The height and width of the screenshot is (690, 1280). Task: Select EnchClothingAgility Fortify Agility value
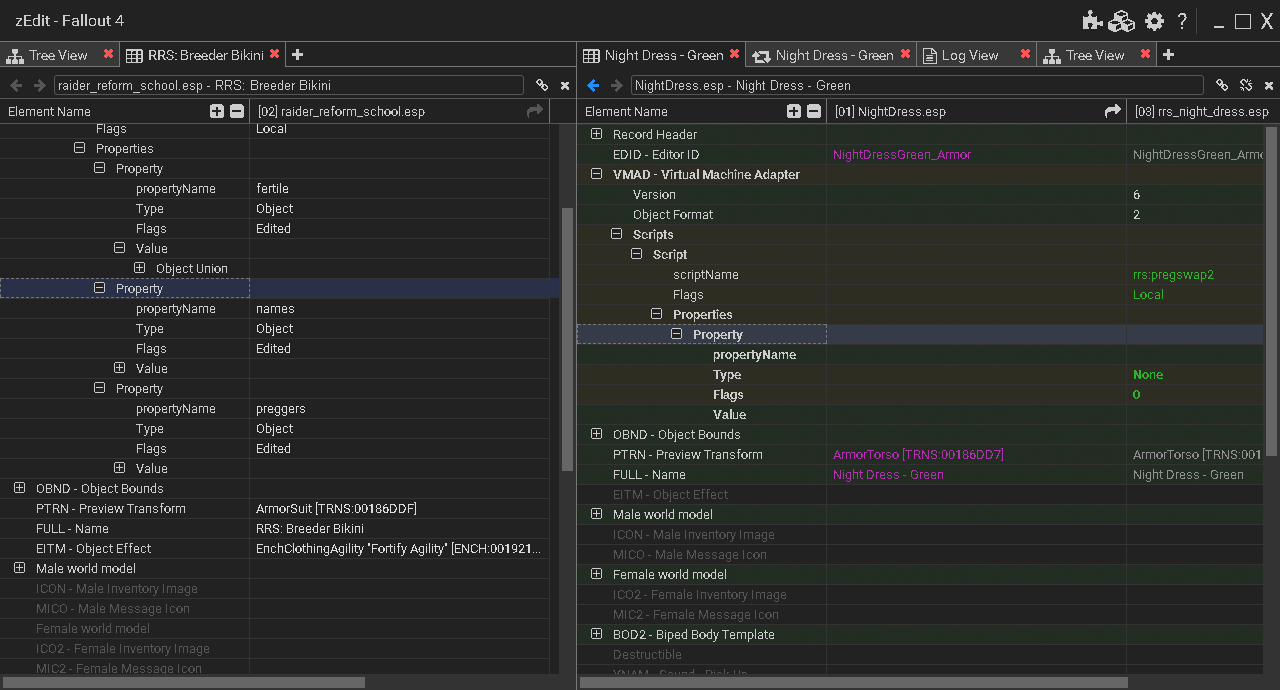pyautogui.click(x=399, y=548)
